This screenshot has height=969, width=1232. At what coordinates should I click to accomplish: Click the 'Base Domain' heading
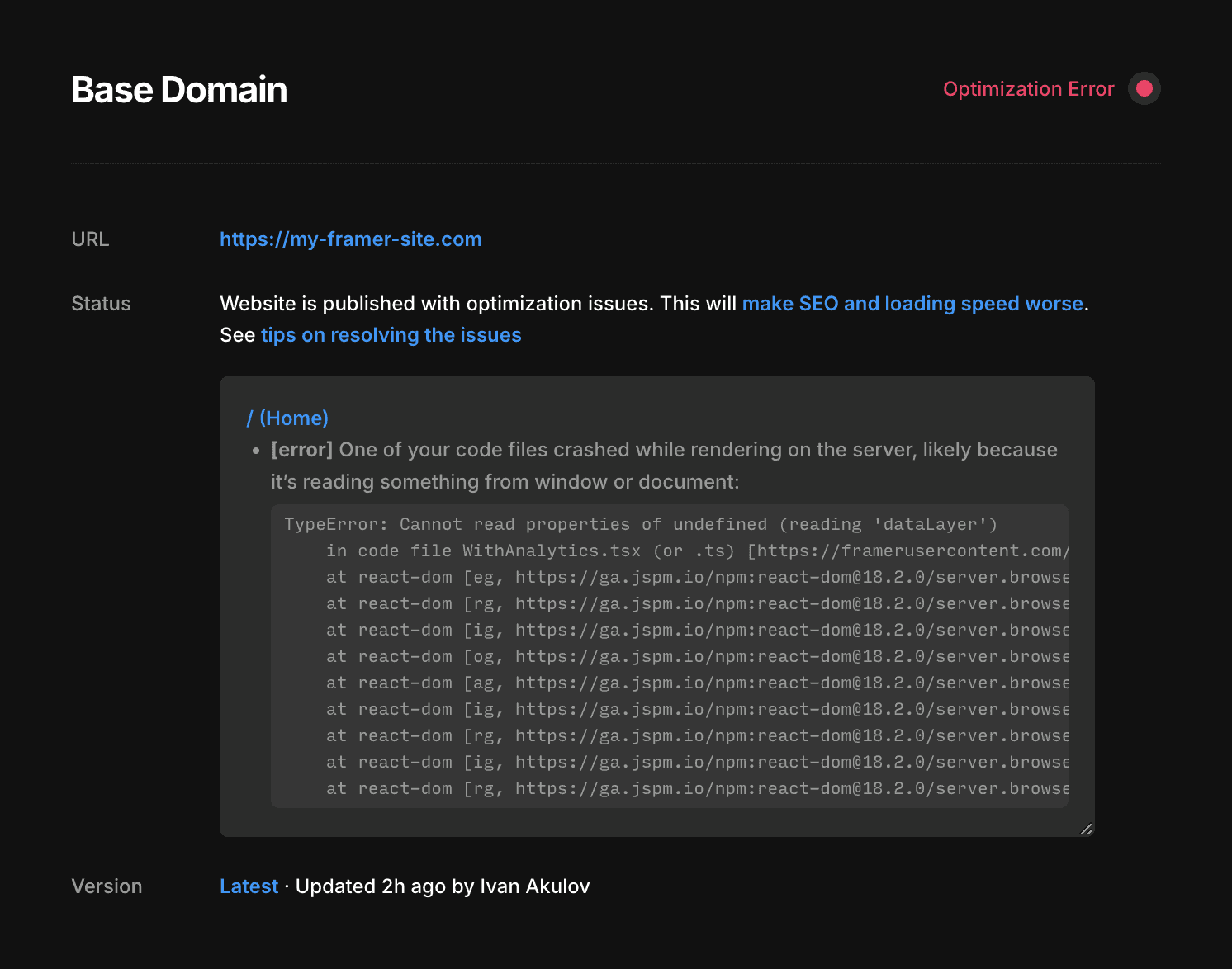tap(179, 90)
